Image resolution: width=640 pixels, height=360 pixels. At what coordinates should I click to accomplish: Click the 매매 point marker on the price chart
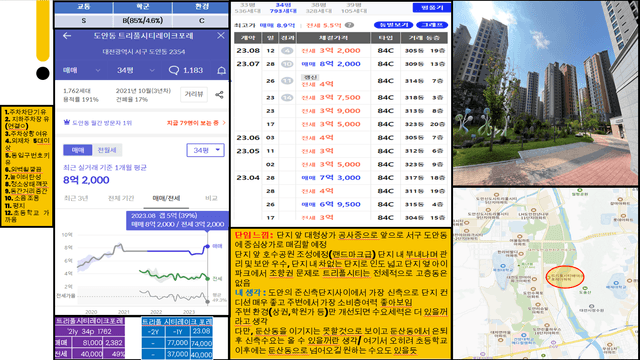point(207,246)
